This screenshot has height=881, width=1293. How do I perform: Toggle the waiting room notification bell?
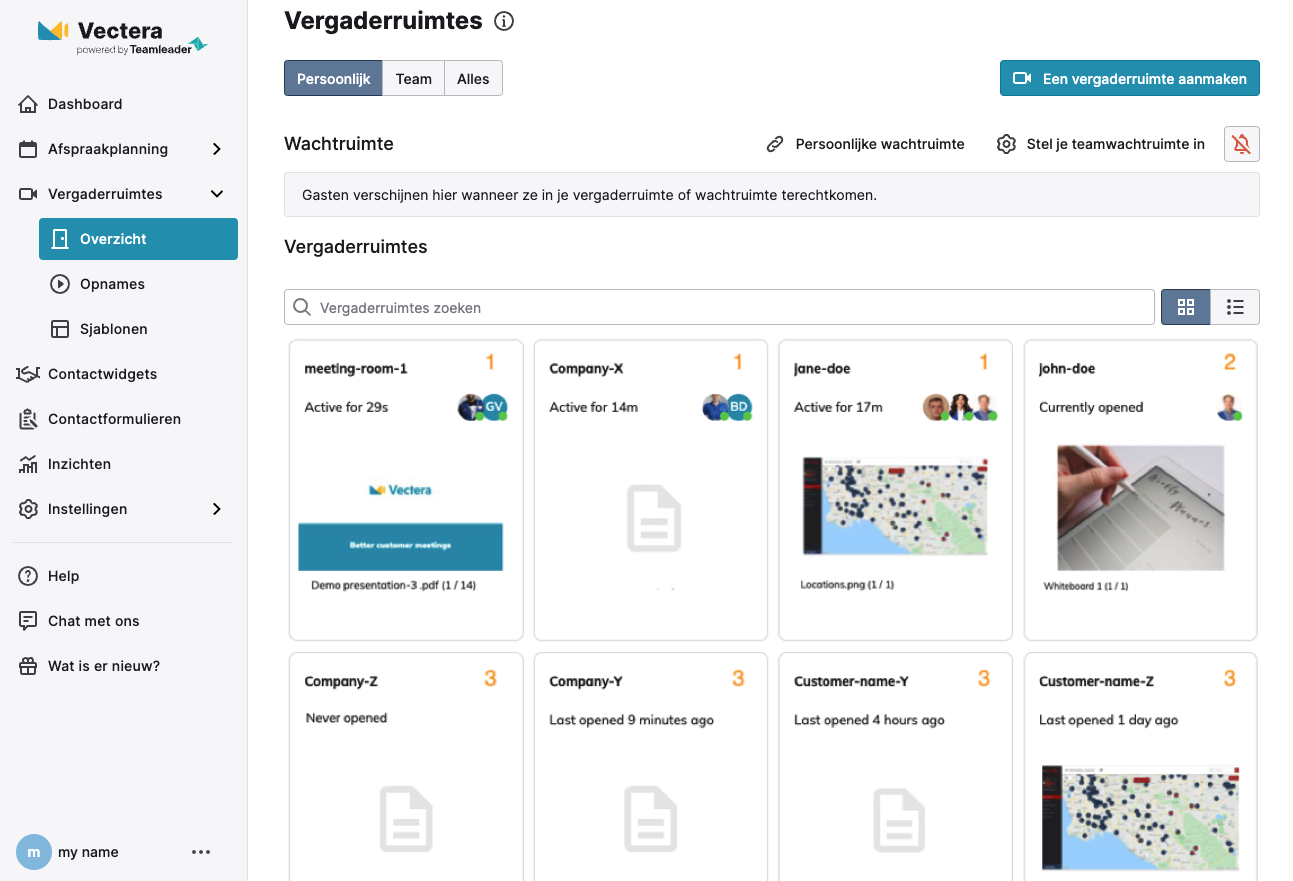pos(1241,144)
